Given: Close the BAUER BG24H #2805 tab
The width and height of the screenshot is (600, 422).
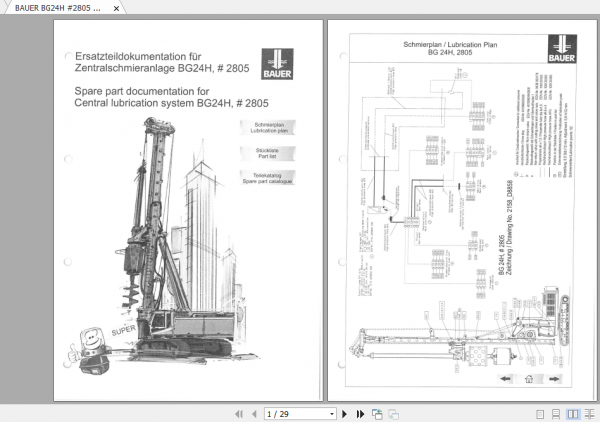Looking at the screenshot, I should pos(116,8).
